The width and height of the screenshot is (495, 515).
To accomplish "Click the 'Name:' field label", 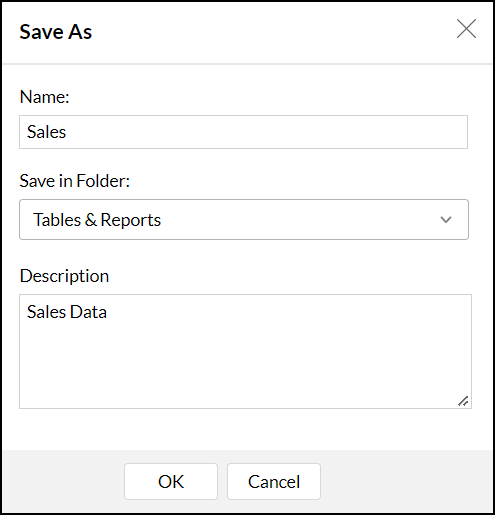I will (x=44, y=97).
